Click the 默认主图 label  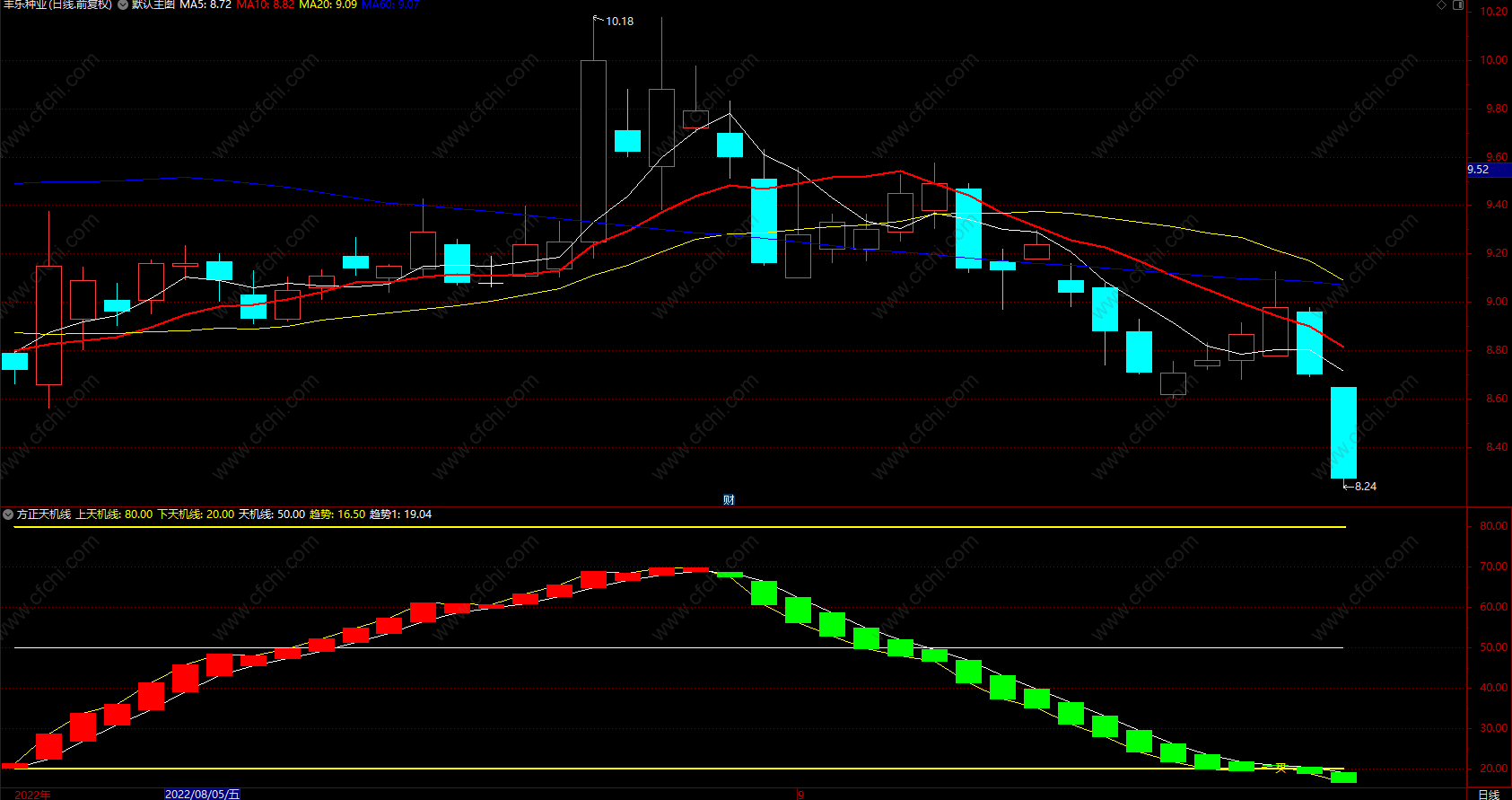point(153,4)
